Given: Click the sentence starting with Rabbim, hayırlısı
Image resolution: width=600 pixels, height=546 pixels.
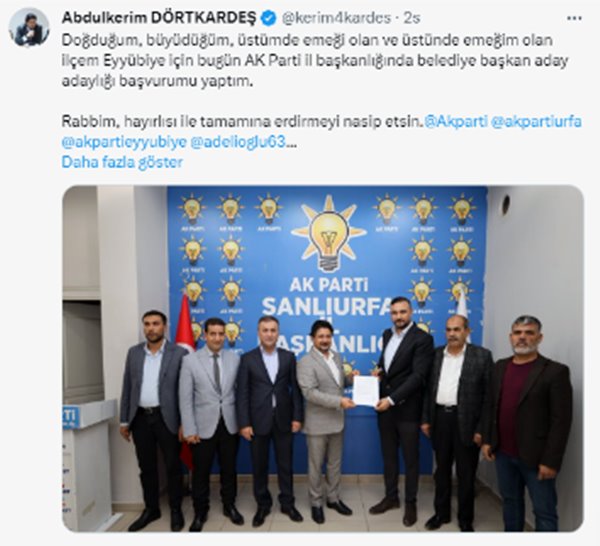Looking at the screenshot, I should pyautogui.click(x=242, y=121).
